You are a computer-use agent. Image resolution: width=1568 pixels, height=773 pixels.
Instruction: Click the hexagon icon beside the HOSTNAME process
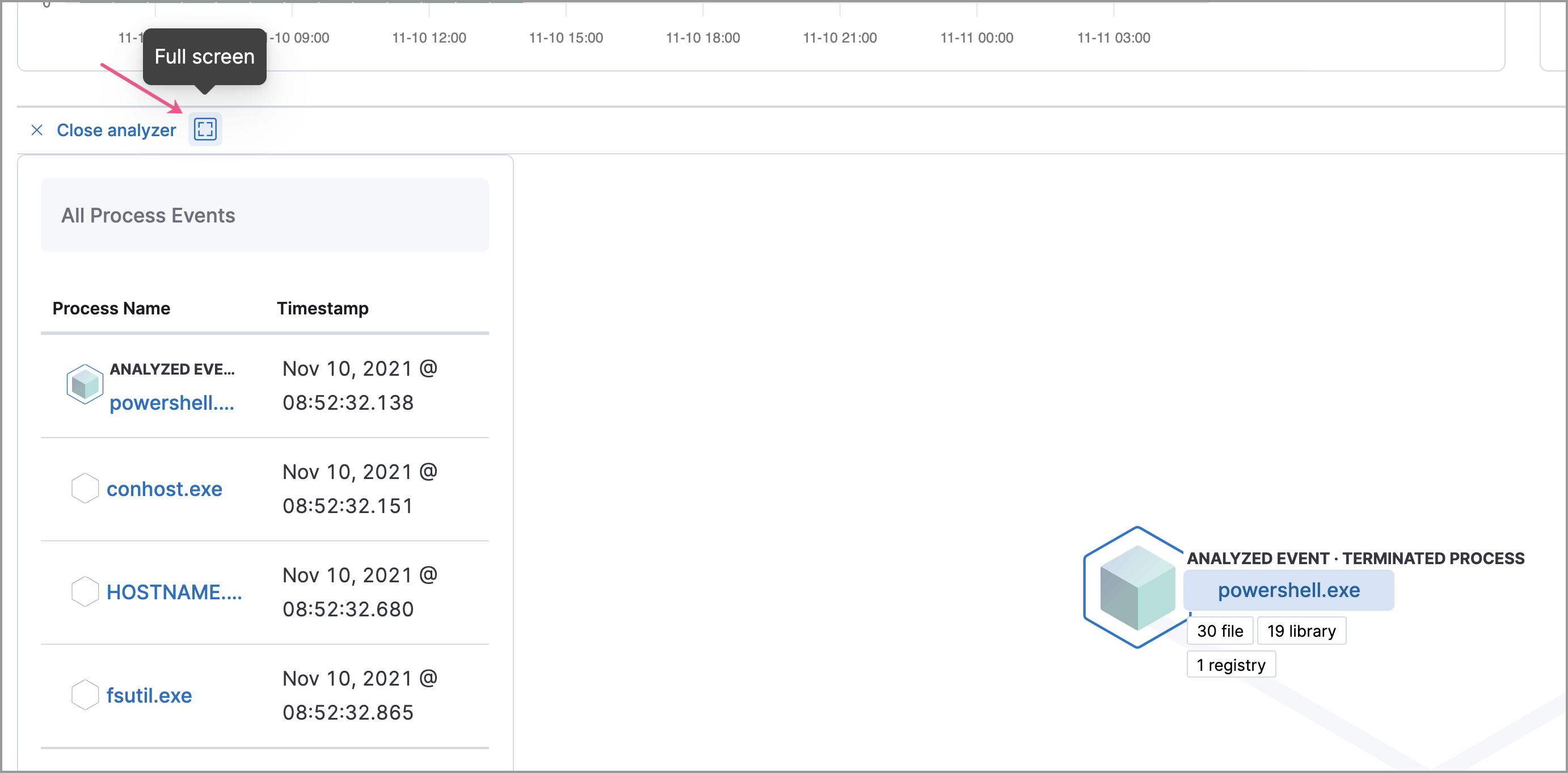click(84, 590)
